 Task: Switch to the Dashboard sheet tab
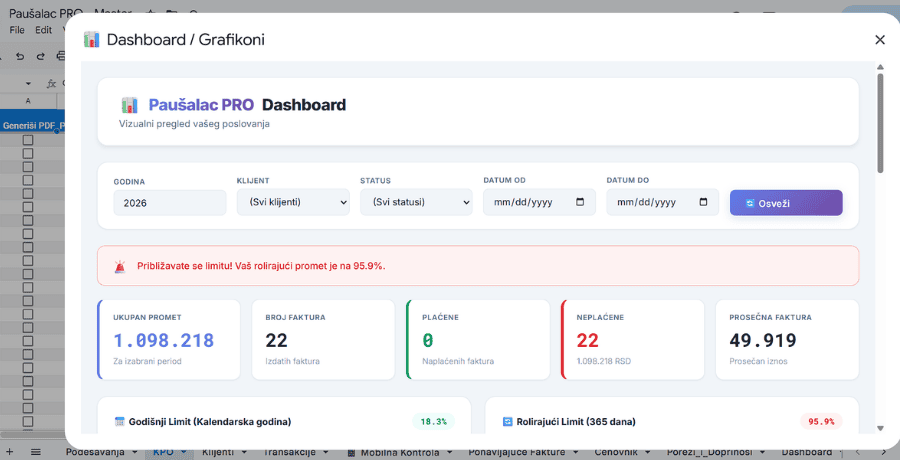tap(807, 453)
